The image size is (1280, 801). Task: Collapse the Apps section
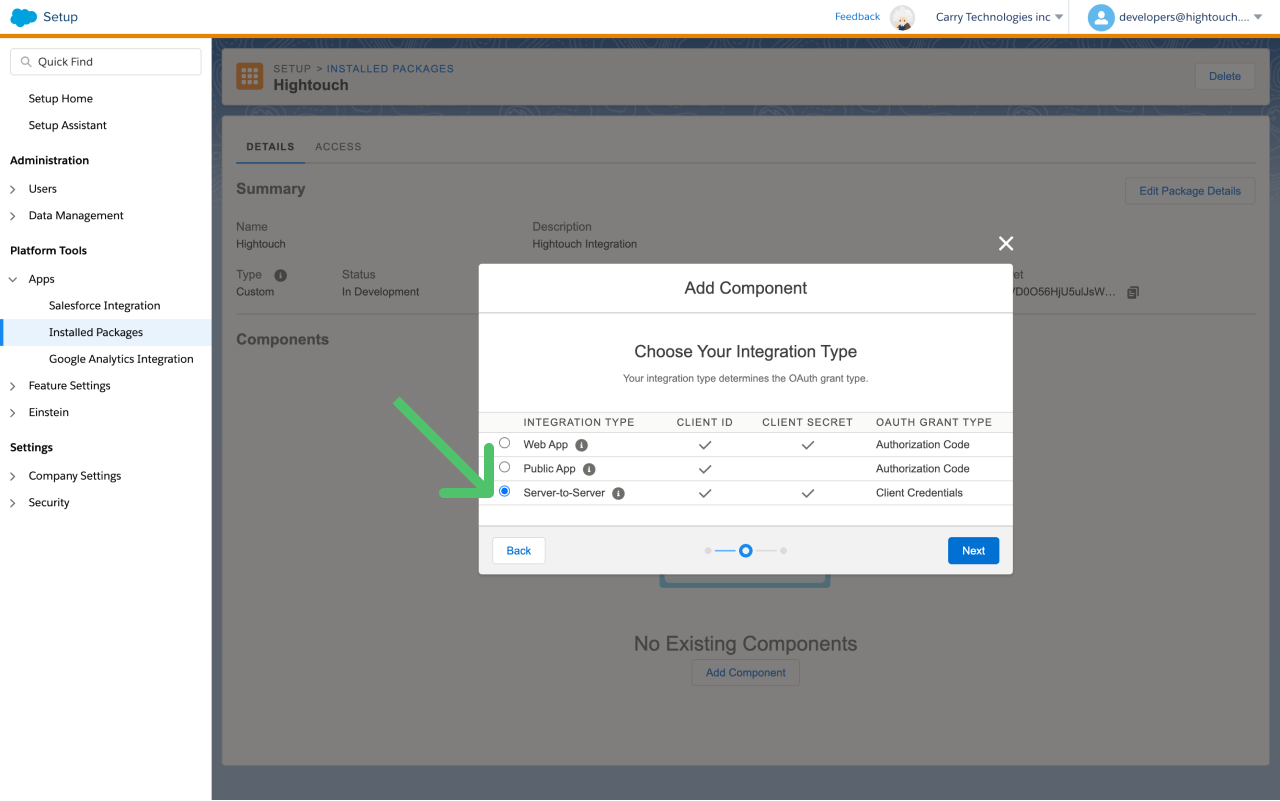[13, 280]
